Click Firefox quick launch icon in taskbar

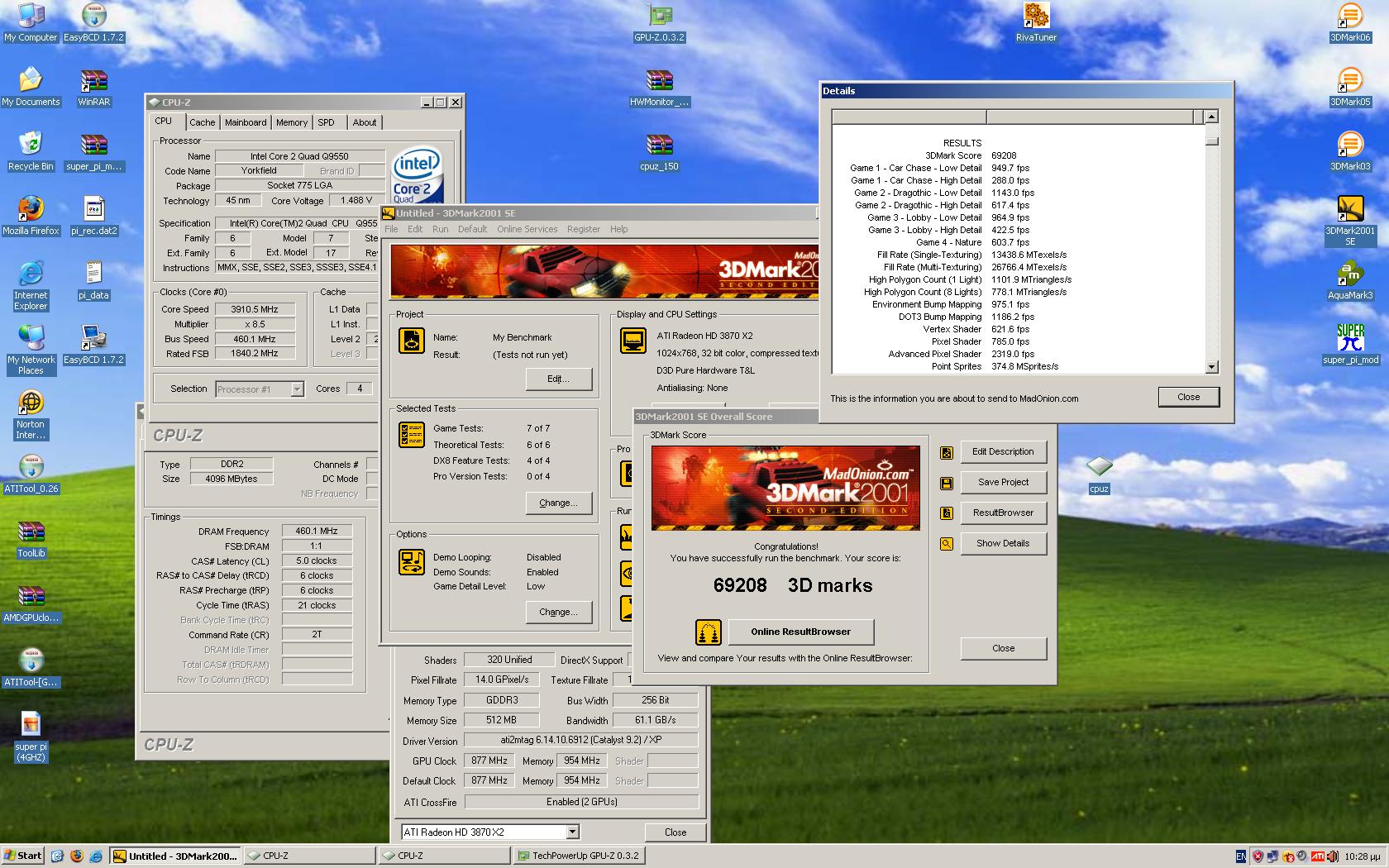(77, 856)
